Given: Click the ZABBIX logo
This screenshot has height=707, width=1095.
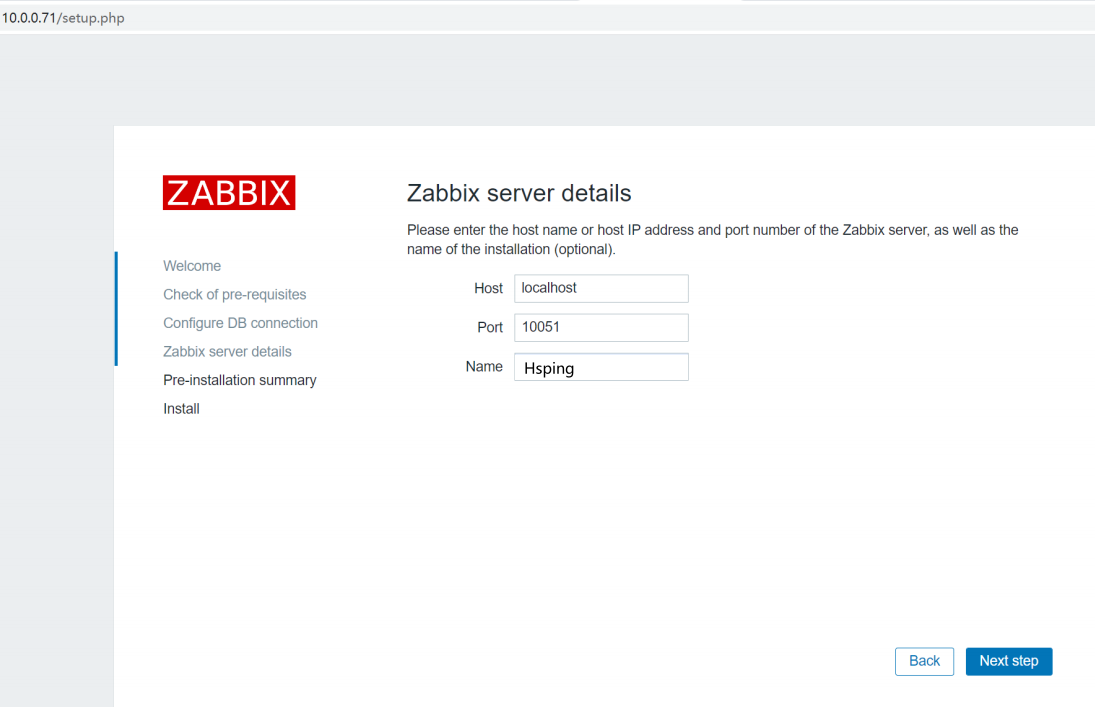Looking at the screenshot, I should 229,192.
